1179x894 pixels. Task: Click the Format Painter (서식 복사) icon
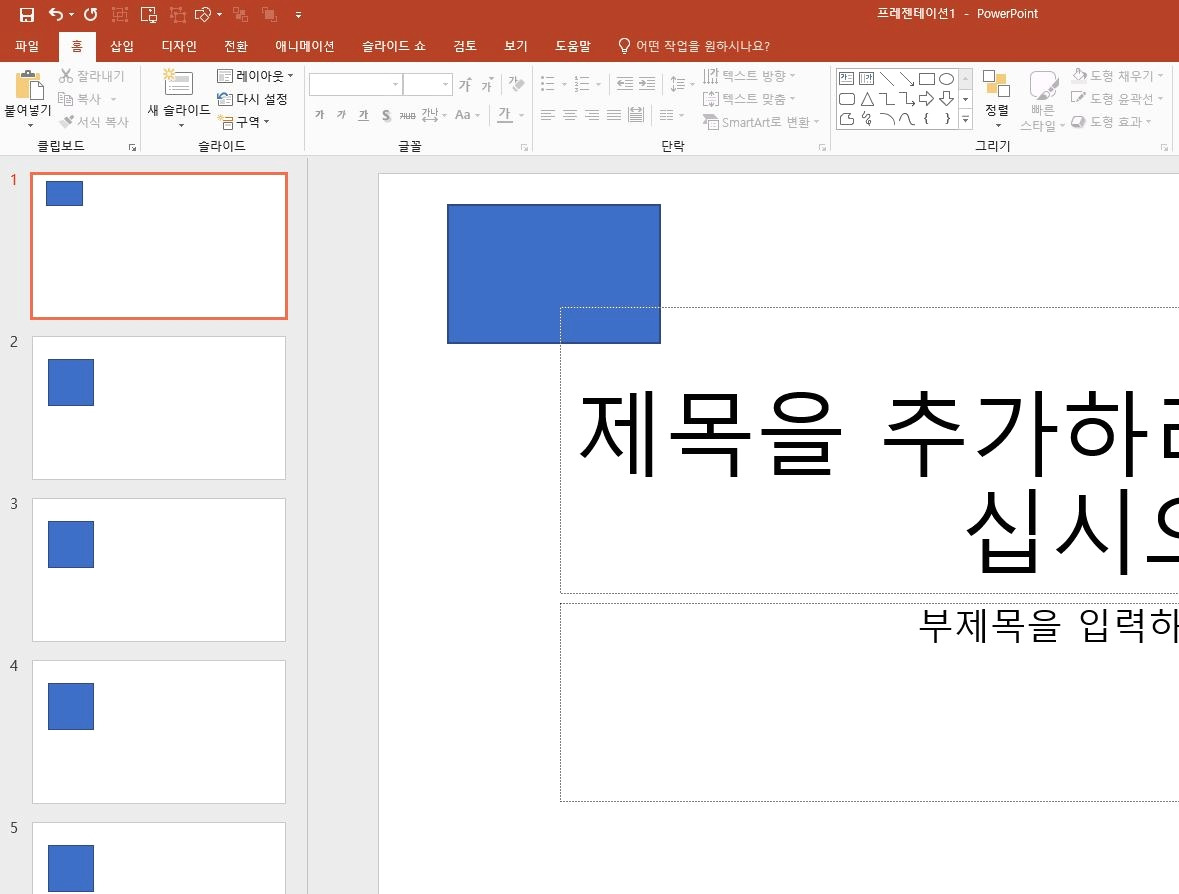pos(67,121)
